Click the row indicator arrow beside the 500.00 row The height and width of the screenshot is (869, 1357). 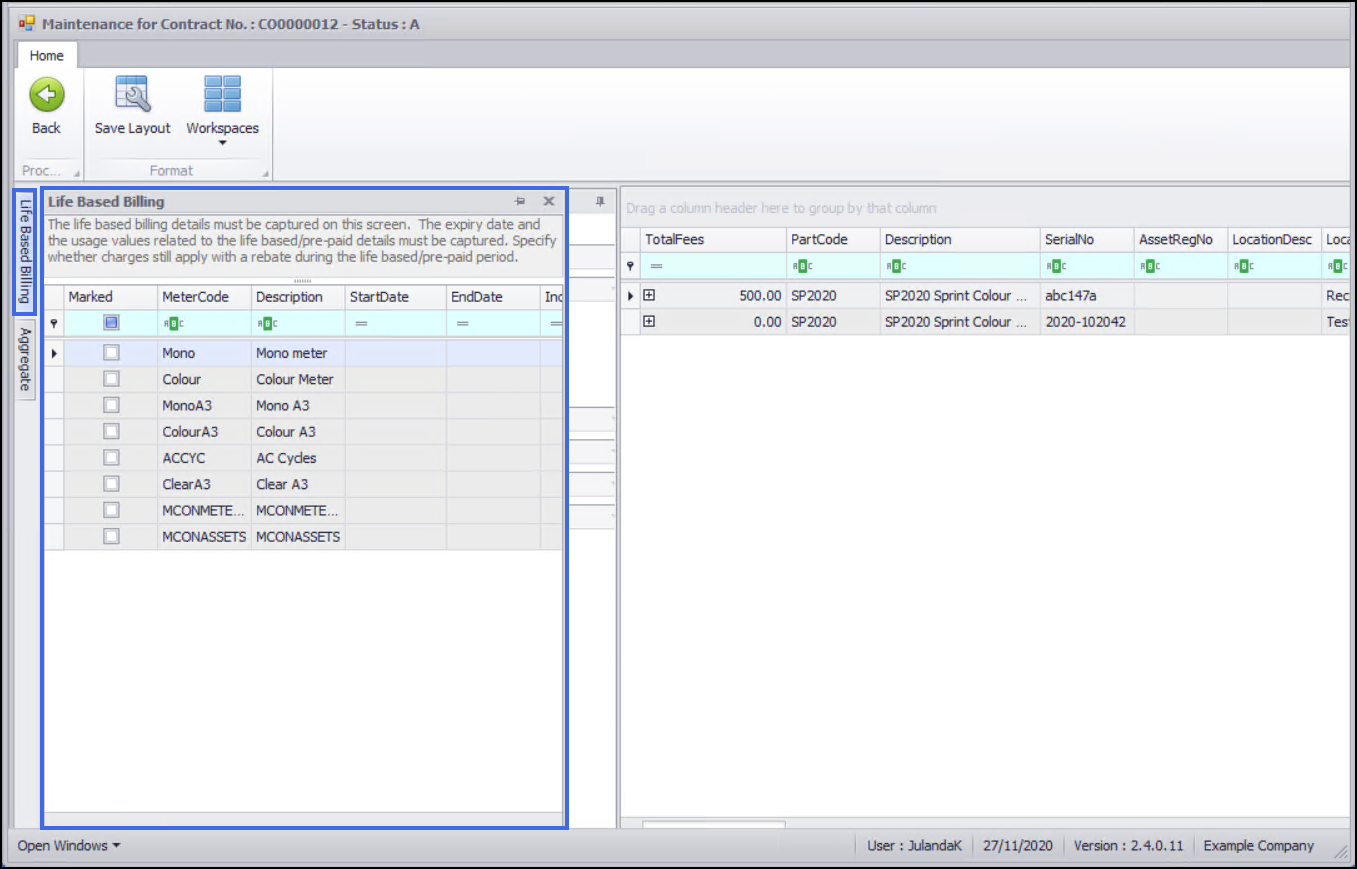pyautogui.click(x=630, y=296)
